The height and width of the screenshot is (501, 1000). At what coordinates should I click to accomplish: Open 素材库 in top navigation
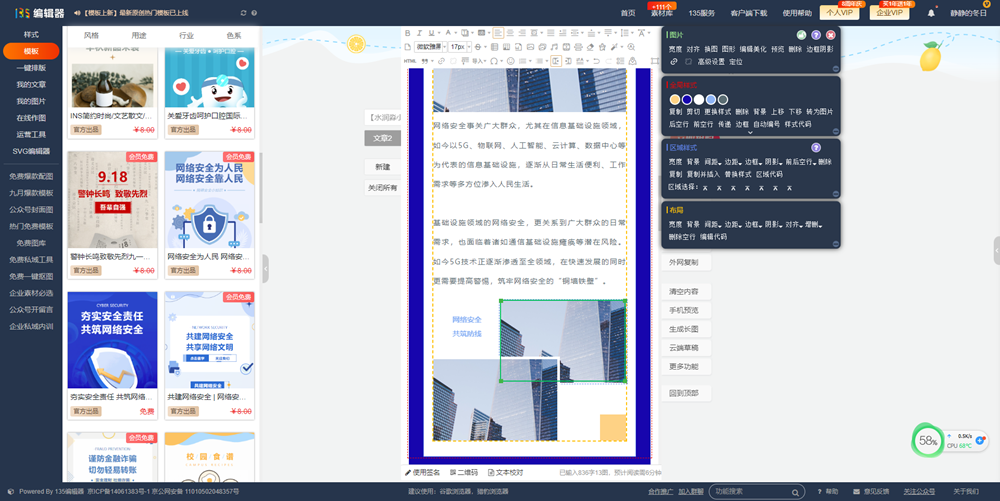tap(661, 13)
